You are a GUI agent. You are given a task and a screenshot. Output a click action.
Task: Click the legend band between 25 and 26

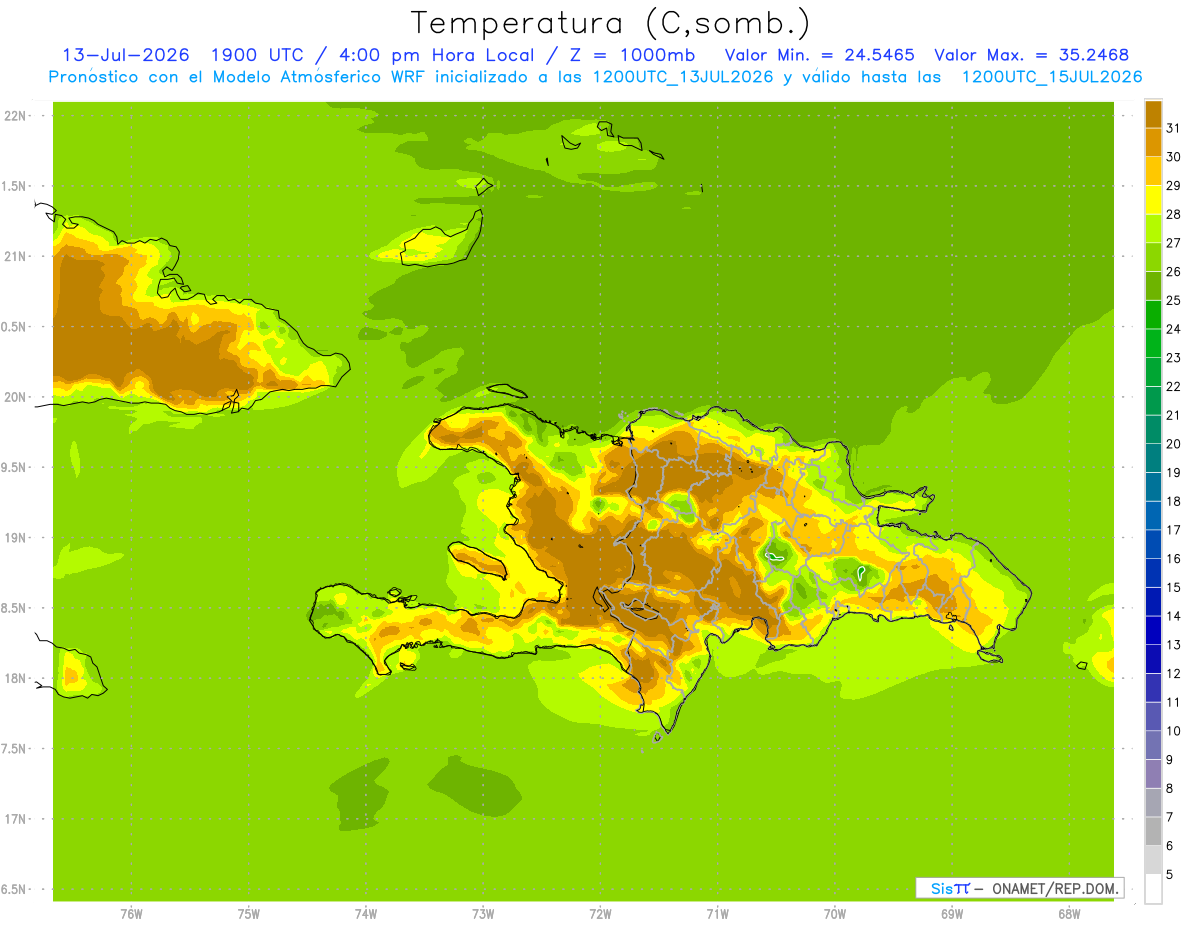(x=1153, y=286)
